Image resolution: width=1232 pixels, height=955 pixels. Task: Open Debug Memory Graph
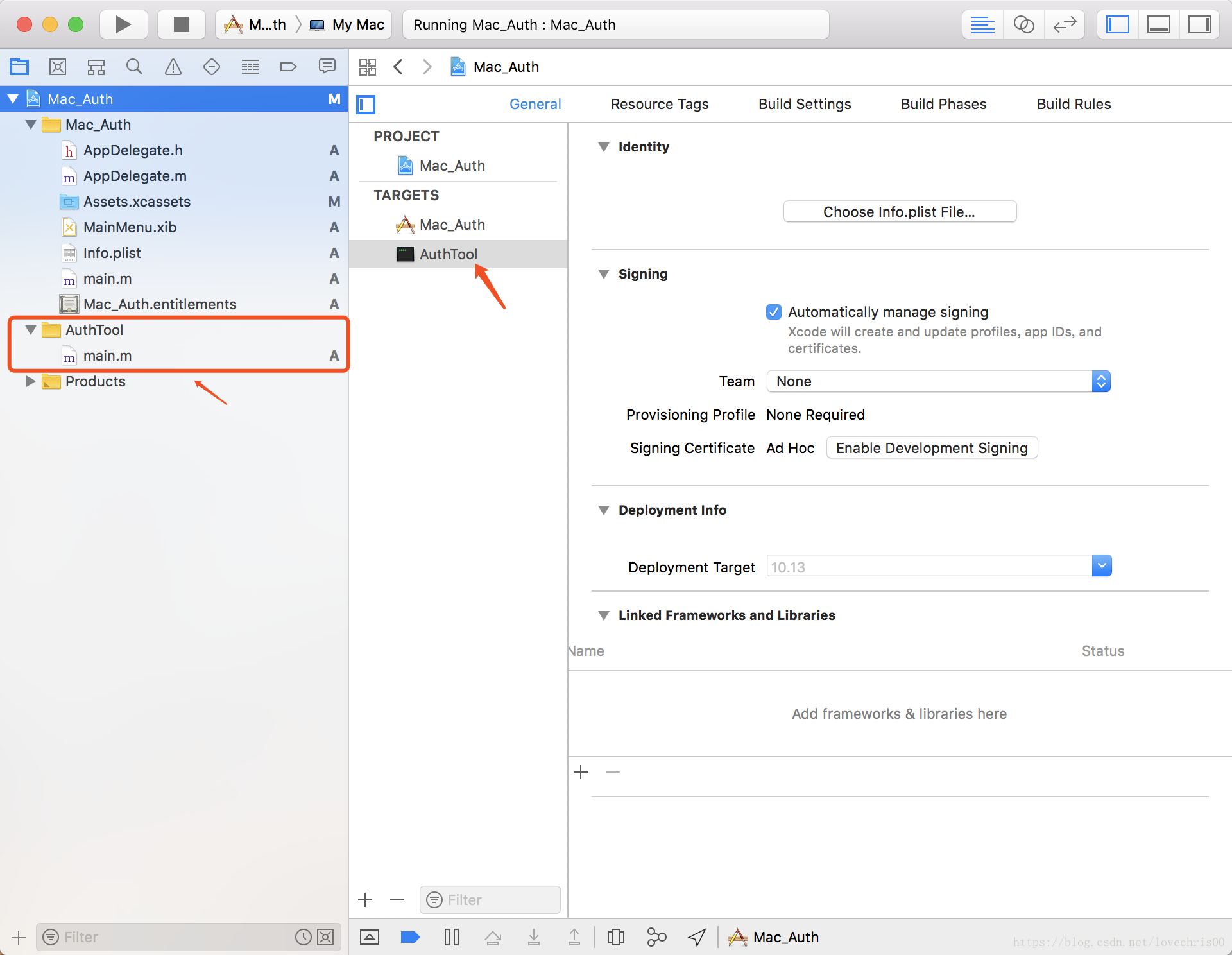(x=656, y=937)
